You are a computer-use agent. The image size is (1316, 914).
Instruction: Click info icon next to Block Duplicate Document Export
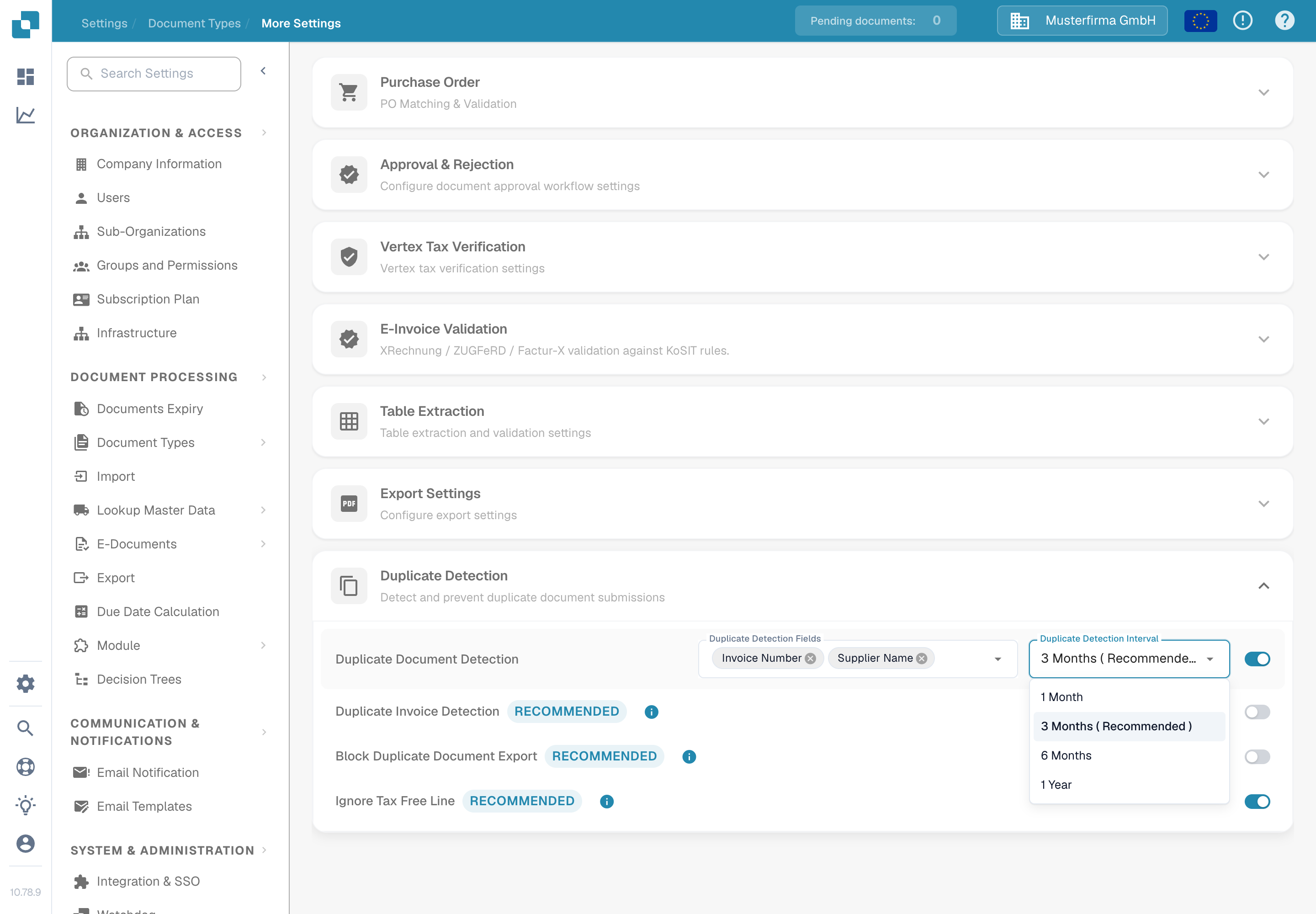click(x=689, y=756)
